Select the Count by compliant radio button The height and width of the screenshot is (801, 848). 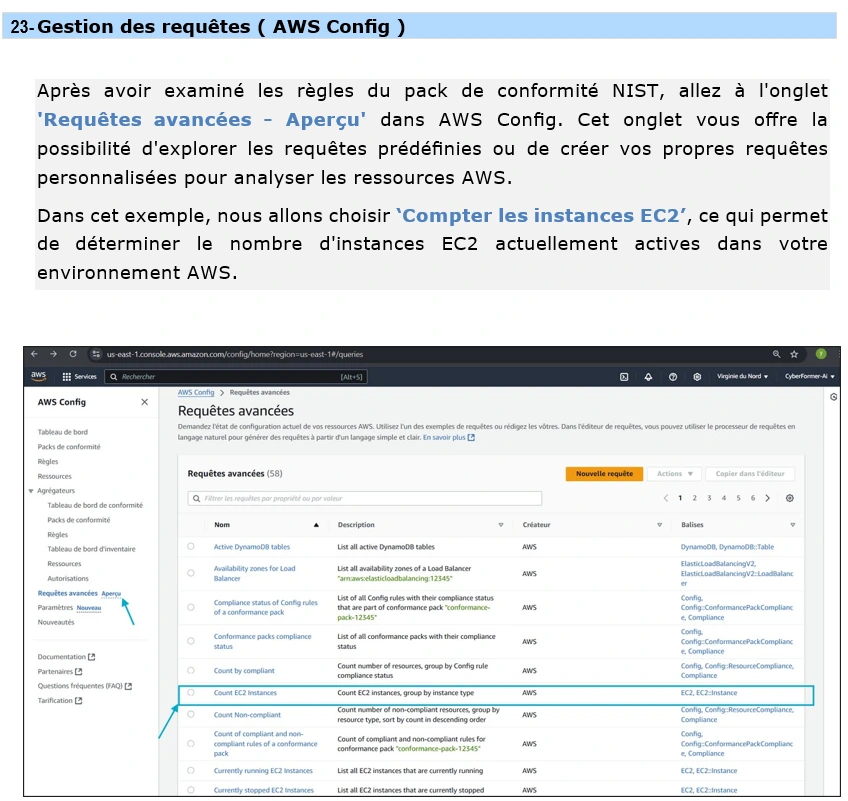tap(191, 670)
